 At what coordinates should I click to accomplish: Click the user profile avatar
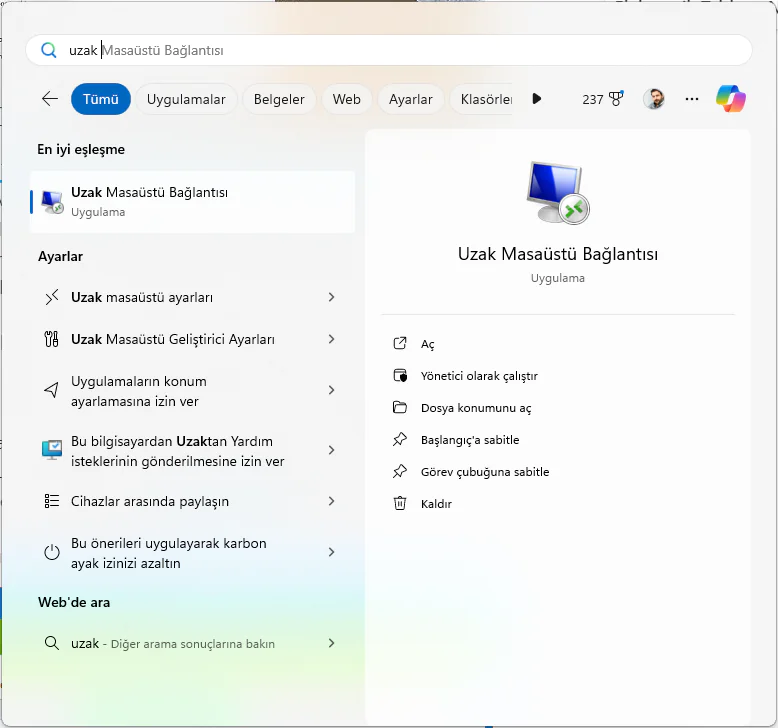[x=654, y=99]
